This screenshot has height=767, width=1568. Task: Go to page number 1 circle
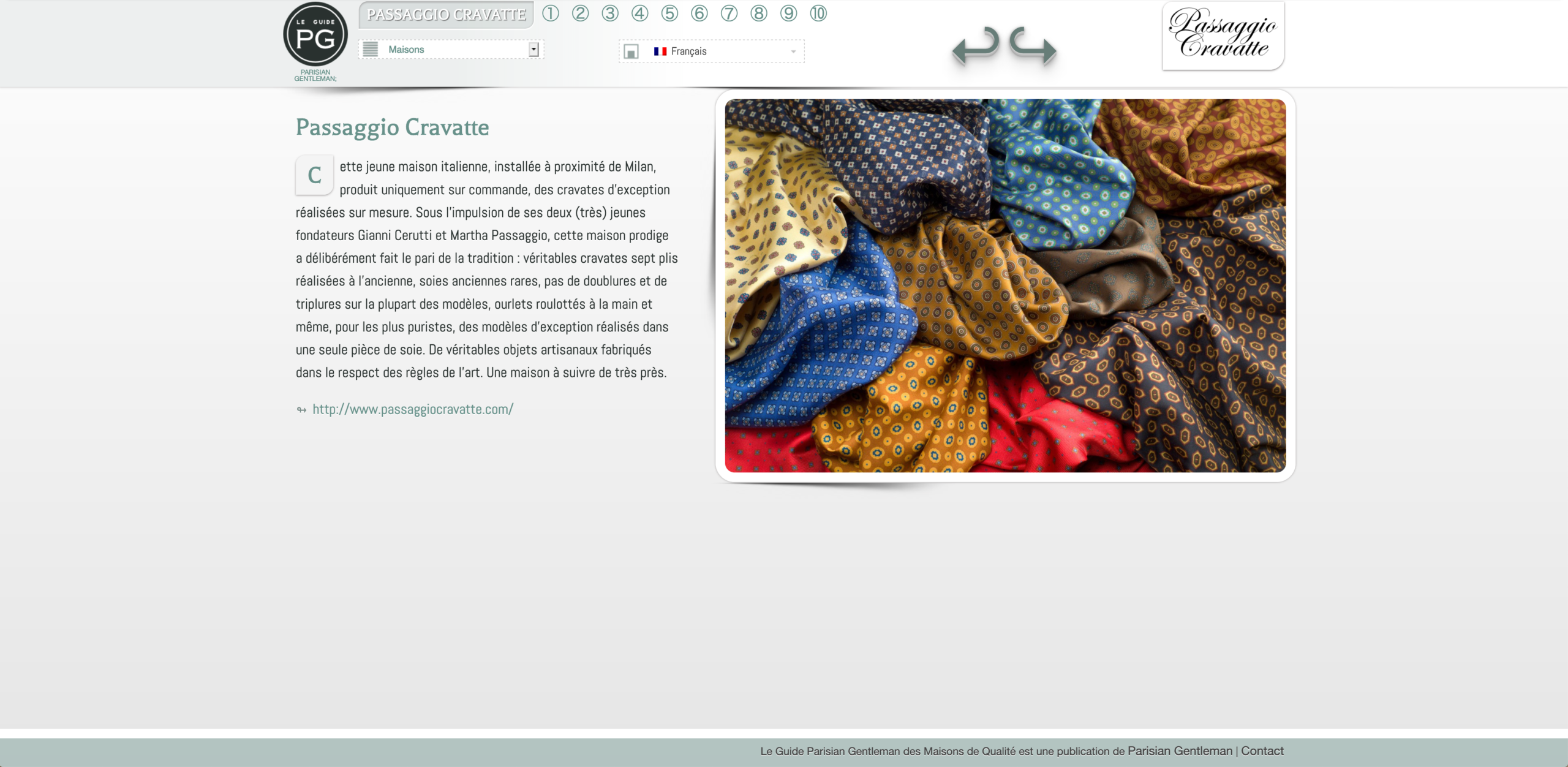coord(551,13)
